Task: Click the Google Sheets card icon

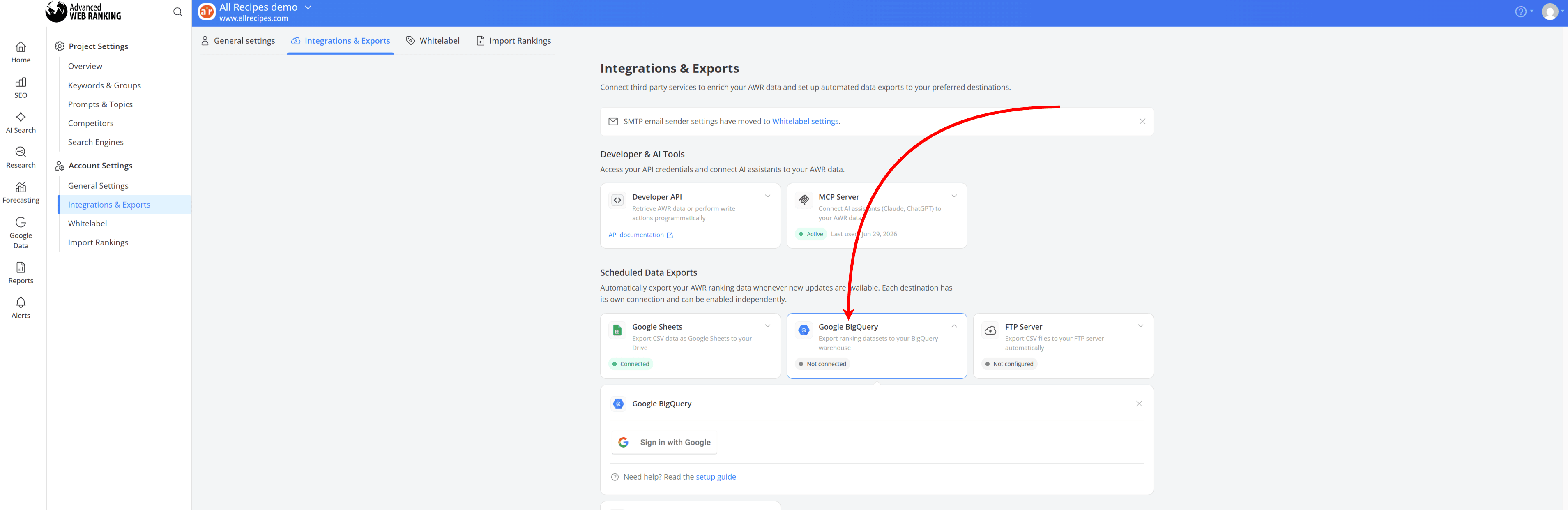Action: [x=617, y=330]
